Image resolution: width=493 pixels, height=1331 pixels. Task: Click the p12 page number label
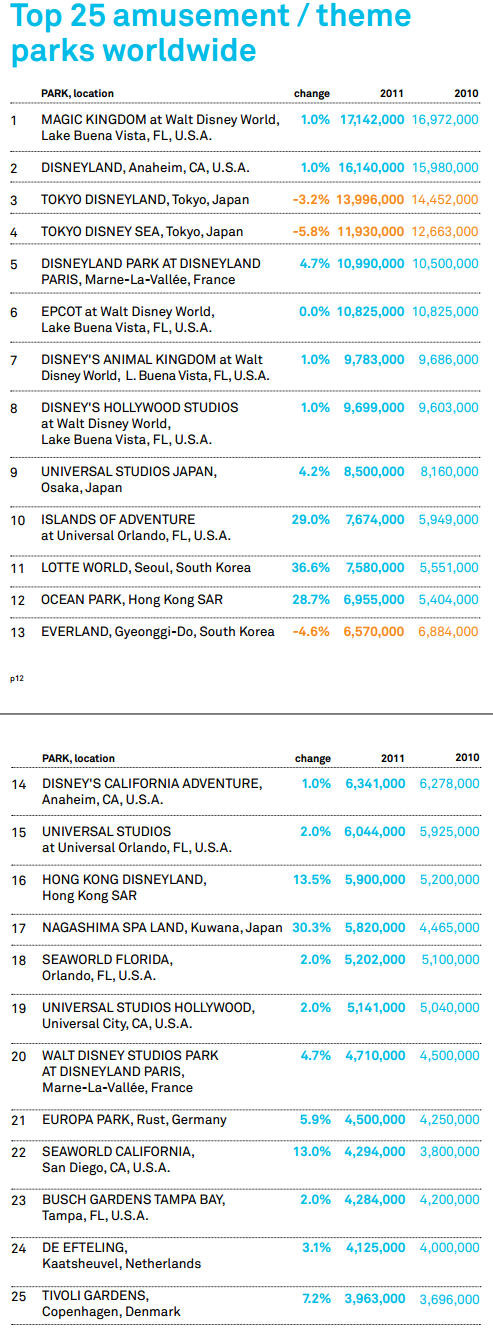click(16, 679)
